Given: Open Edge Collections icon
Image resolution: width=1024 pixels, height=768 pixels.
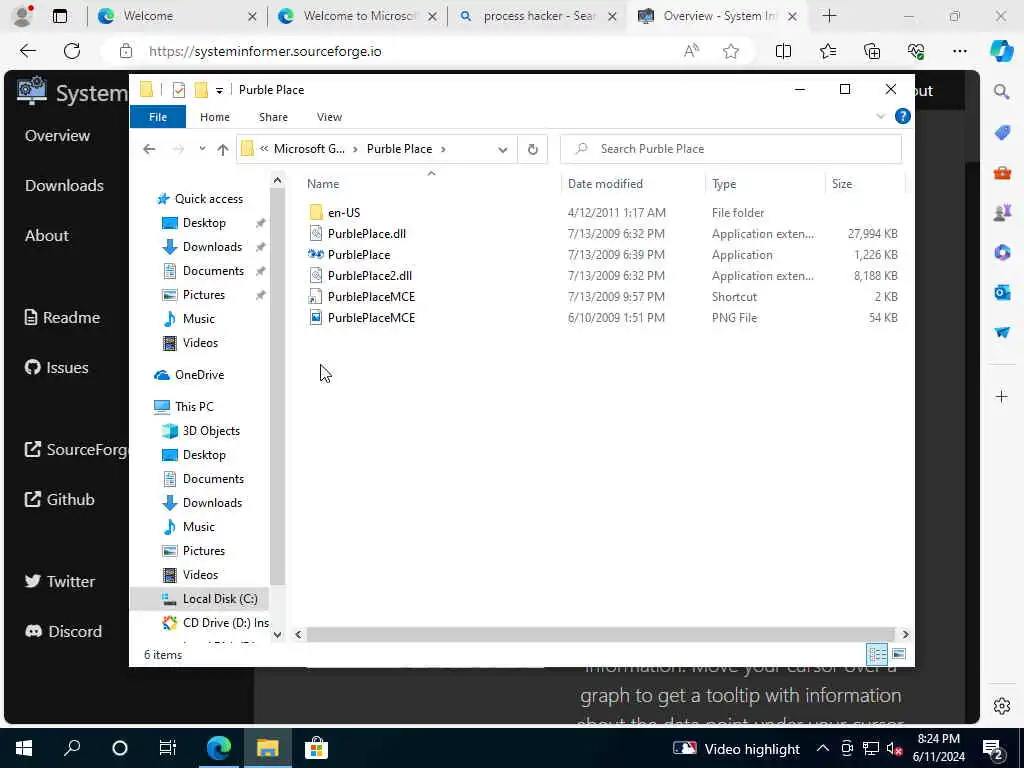Looking at the screenshot, I should (x=872, y=51).
